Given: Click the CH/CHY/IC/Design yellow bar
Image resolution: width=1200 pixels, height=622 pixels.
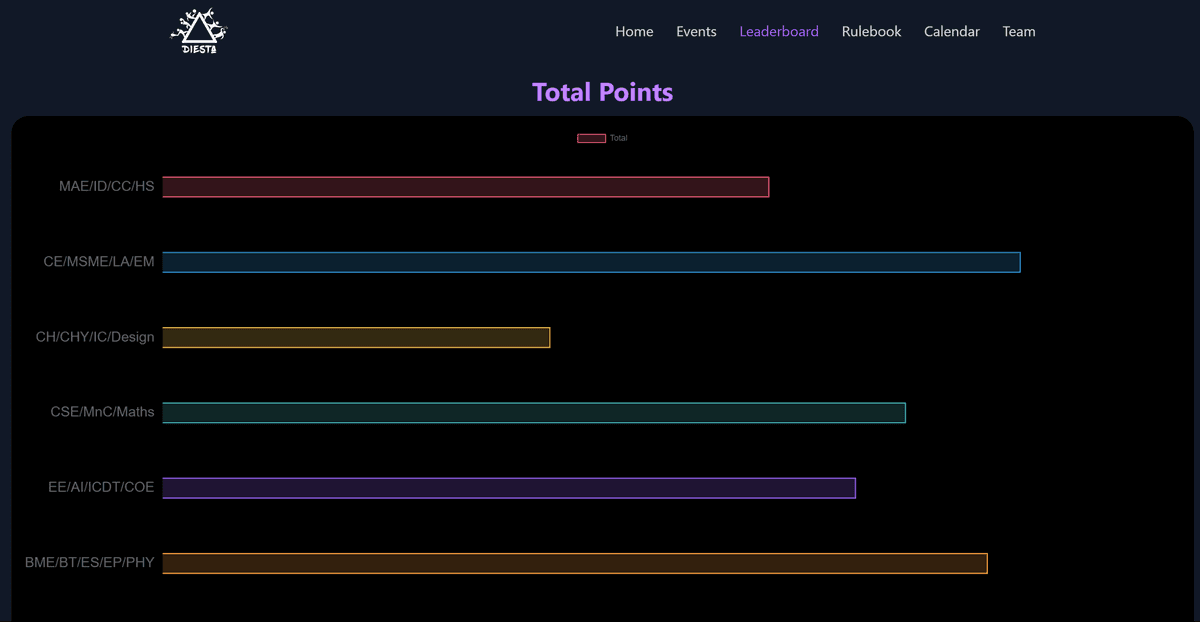Looking at the screenshot, I should pyautogui.click(x=357, y=337).
